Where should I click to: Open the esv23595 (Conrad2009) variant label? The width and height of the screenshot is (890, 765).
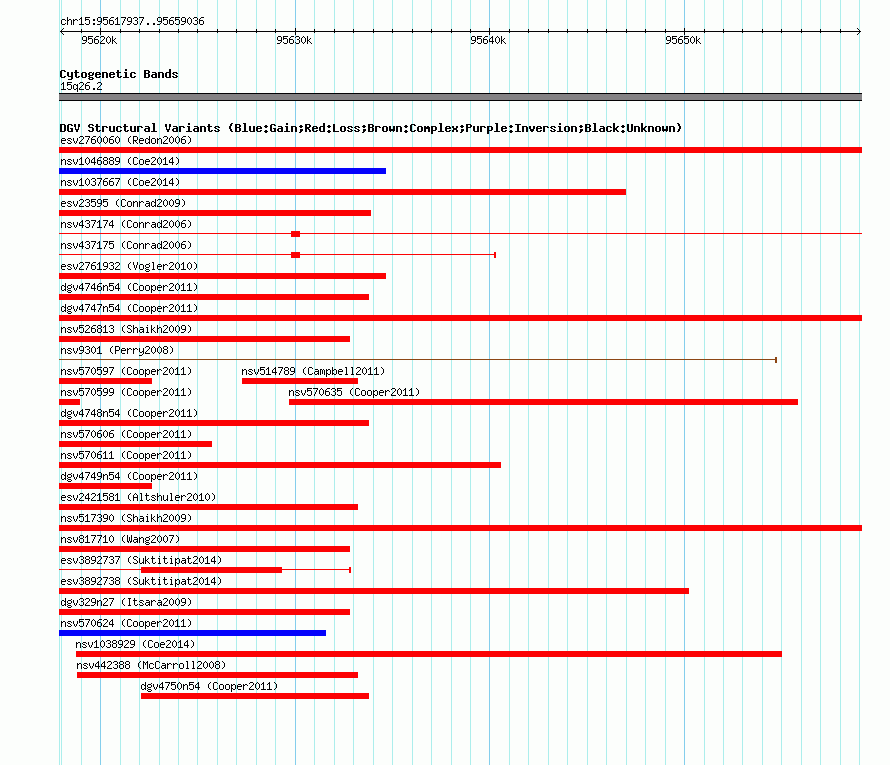click(x=123, y=203)
